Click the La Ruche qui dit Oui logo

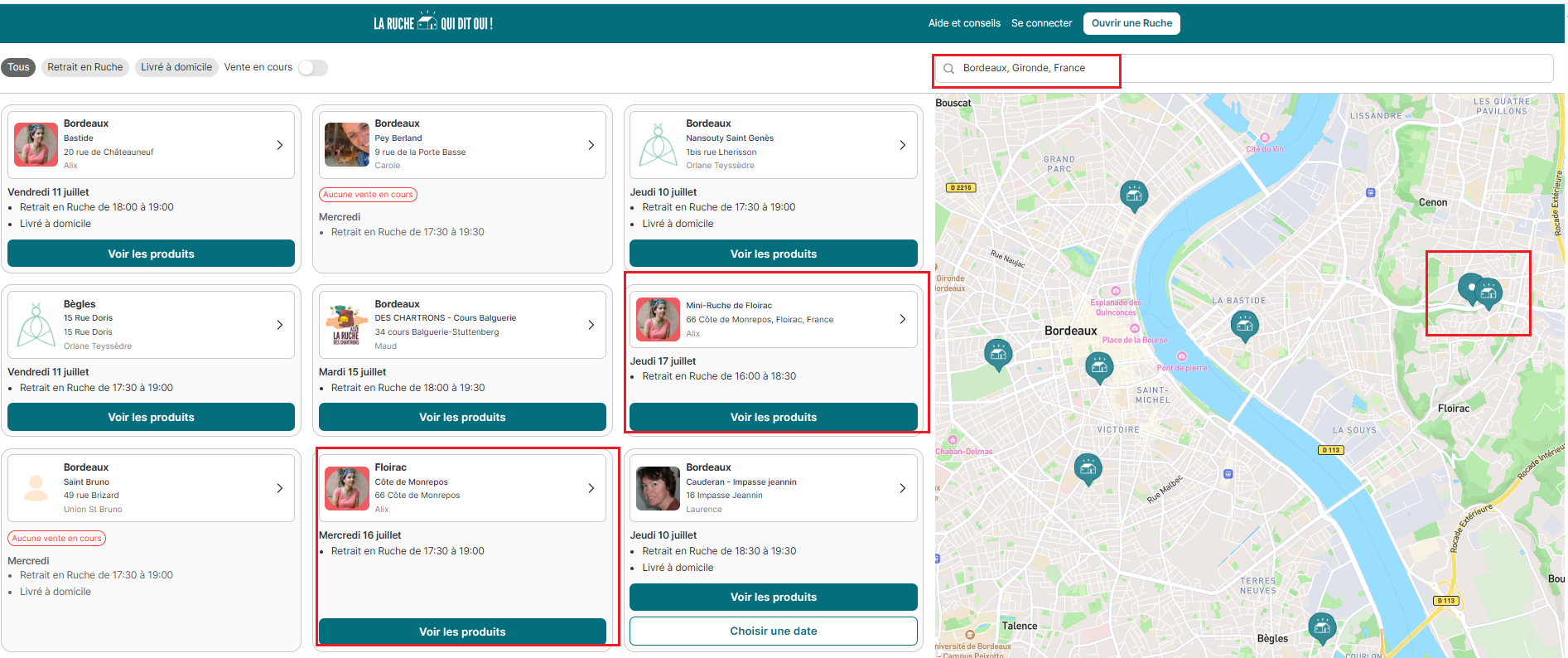tap(433, 22)
